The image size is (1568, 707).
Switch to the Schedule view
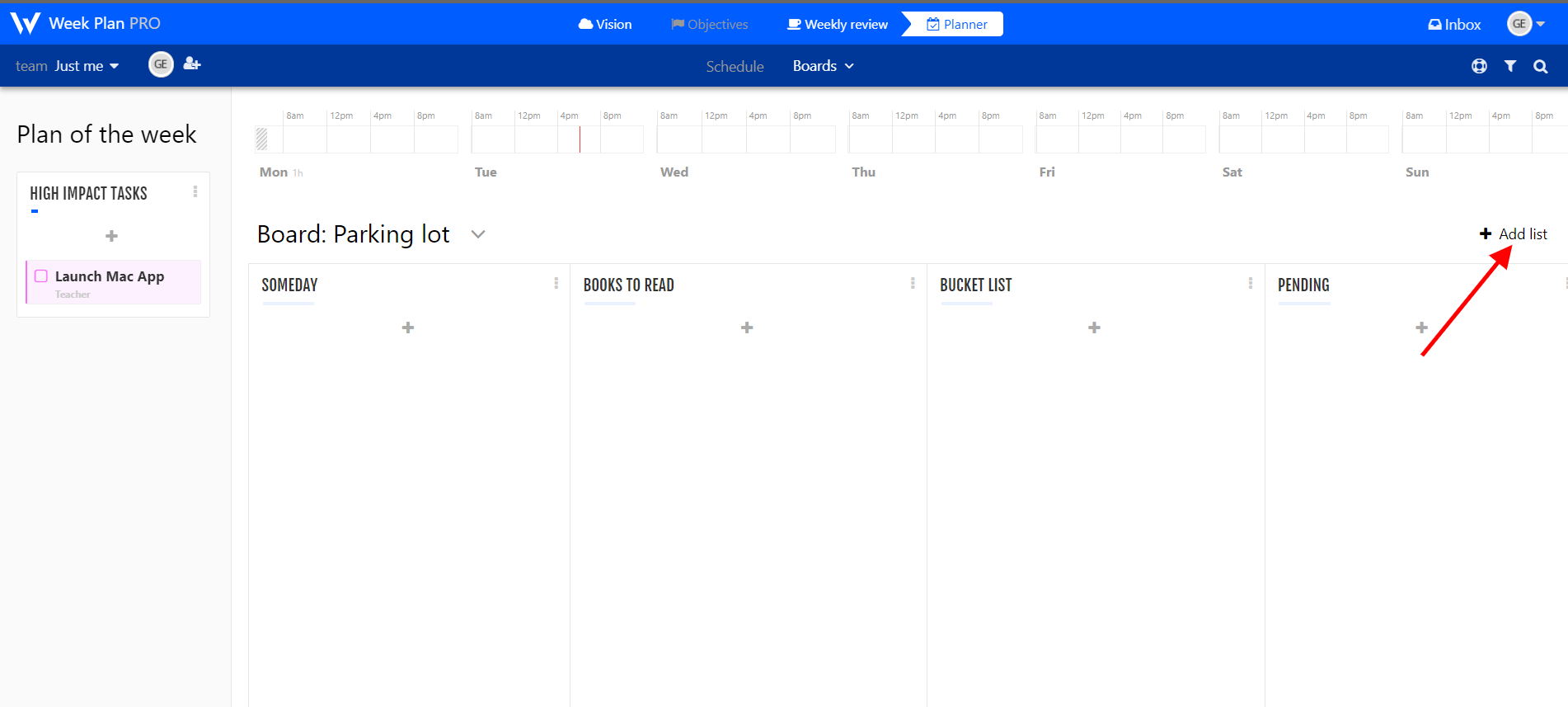(735, 66)
